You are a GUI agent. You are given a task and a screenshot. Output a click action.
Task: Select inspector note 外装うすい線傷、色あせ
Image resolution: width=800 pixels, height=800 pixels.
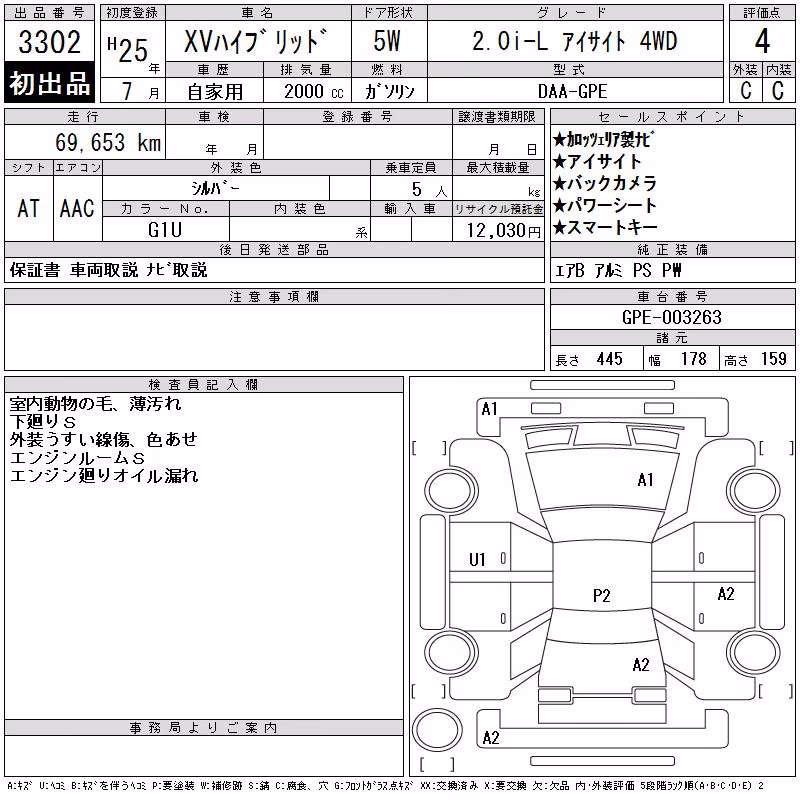104,439
